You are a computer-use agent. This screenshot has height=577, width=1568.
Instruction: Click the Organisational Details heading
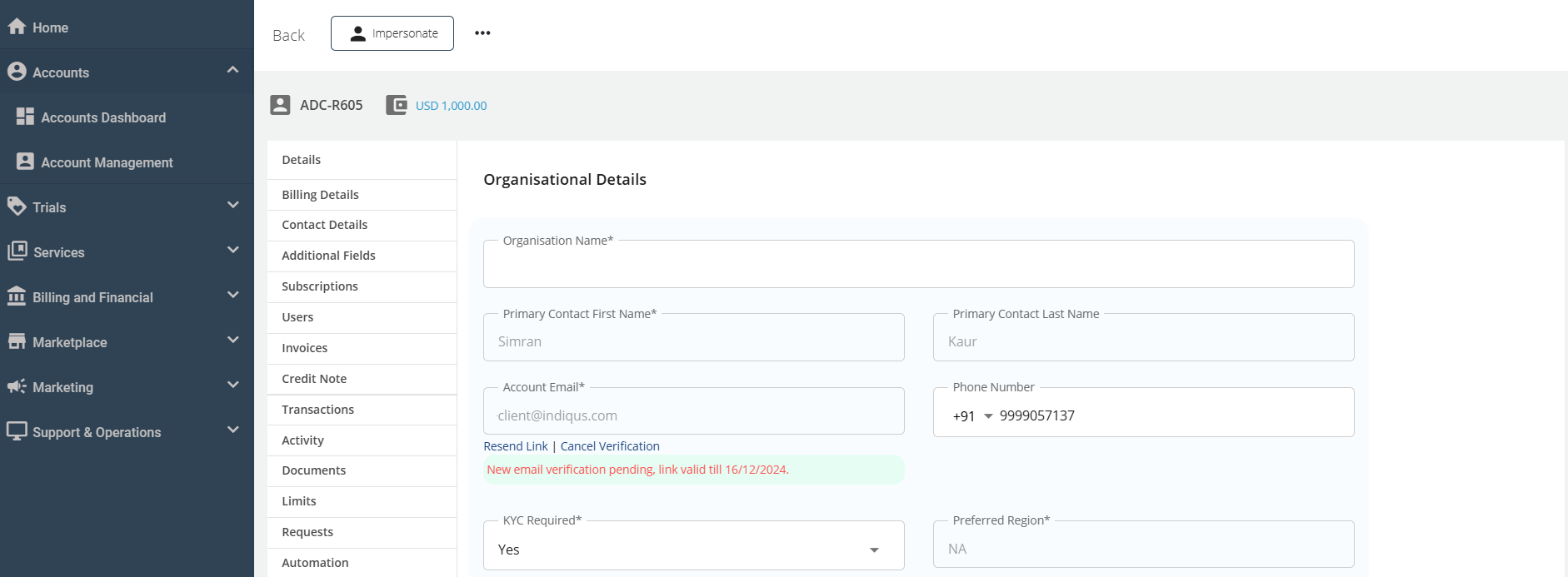tap(565, 179)
